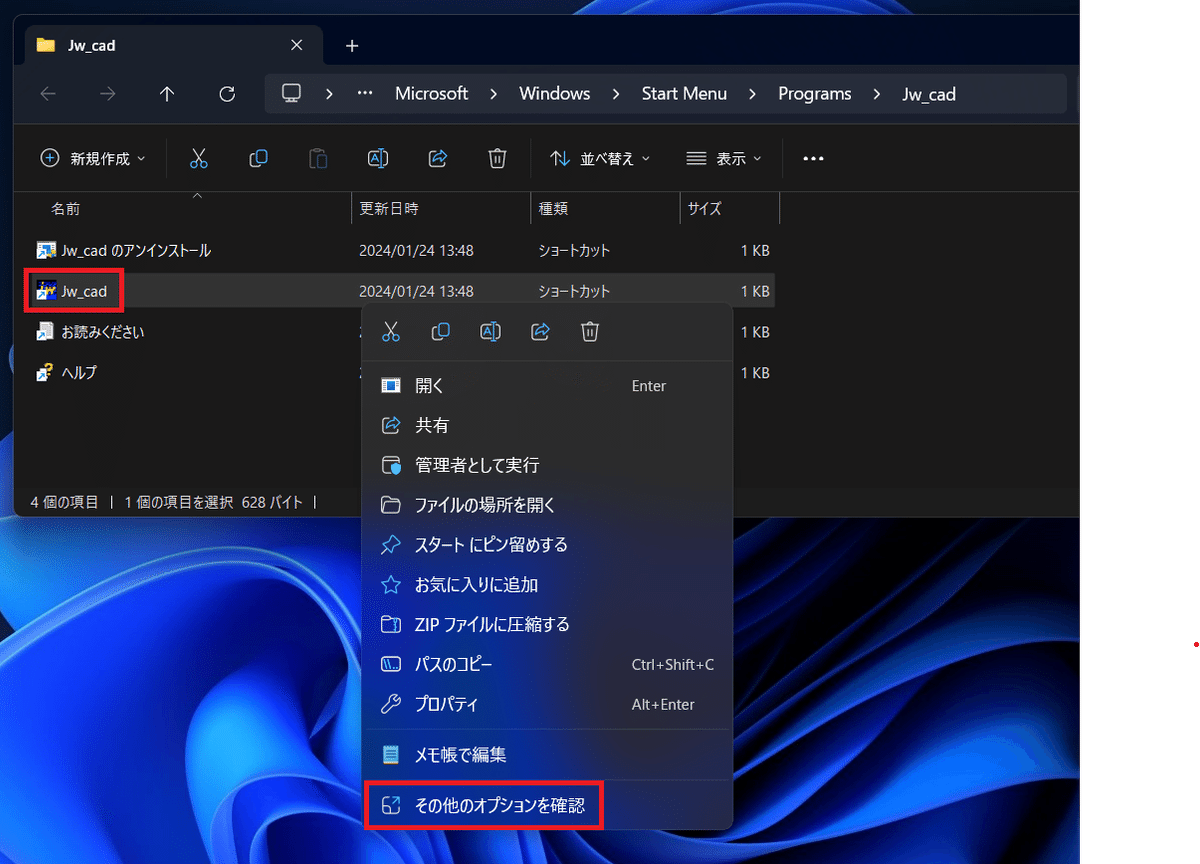
Task: Expand the chevron after Microsoft in the breadcrumb
Action: coord(494,94)
